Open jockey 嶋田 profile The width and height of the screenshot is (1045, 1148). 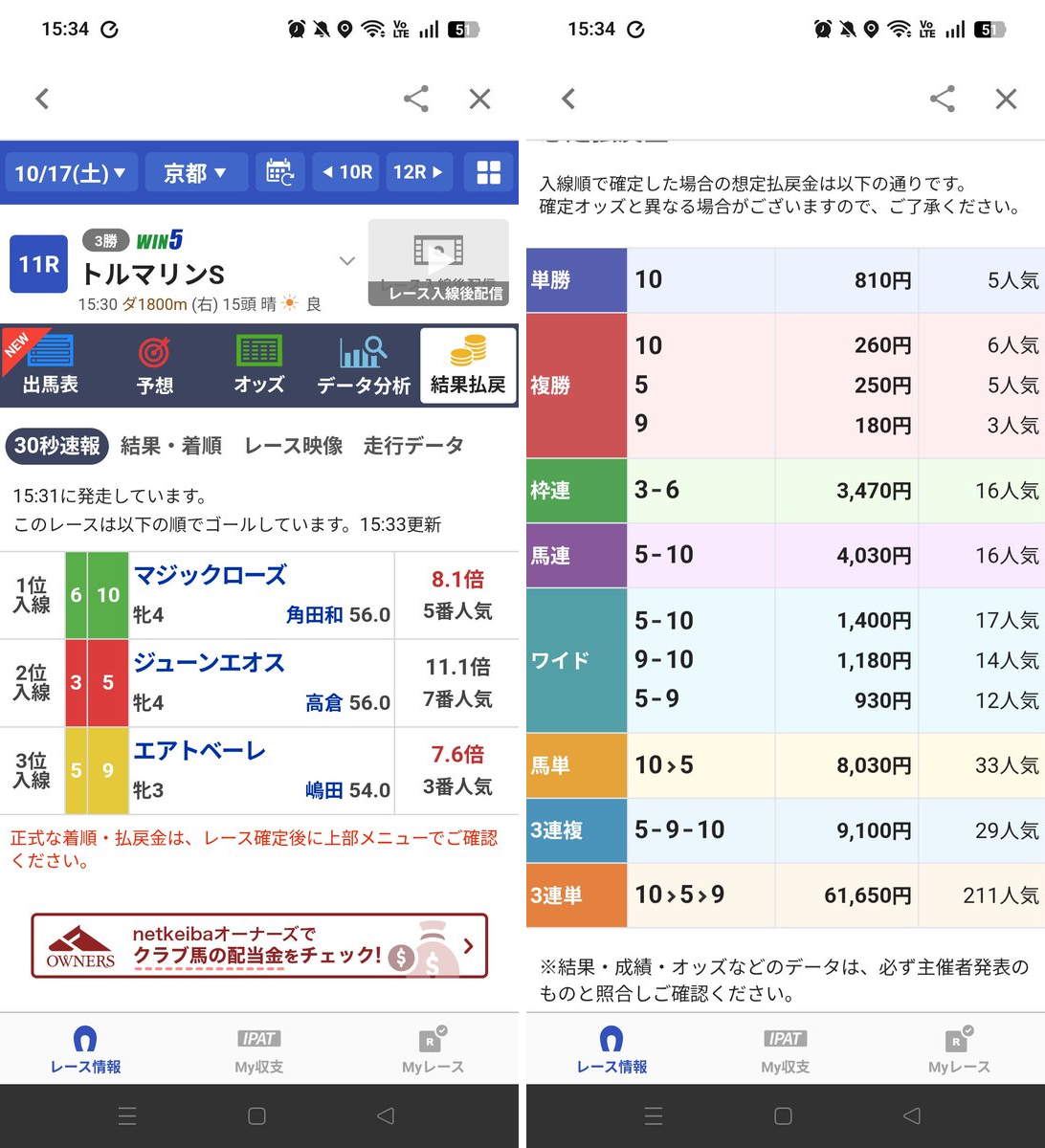[x=324, y=791]
